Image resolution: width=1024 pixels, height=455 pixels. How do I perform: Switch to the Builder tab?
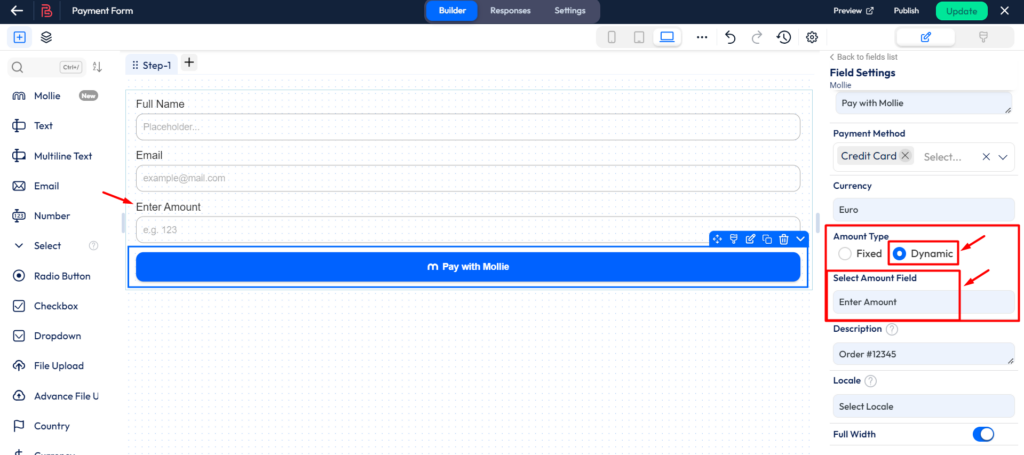(x=452, y=10)
